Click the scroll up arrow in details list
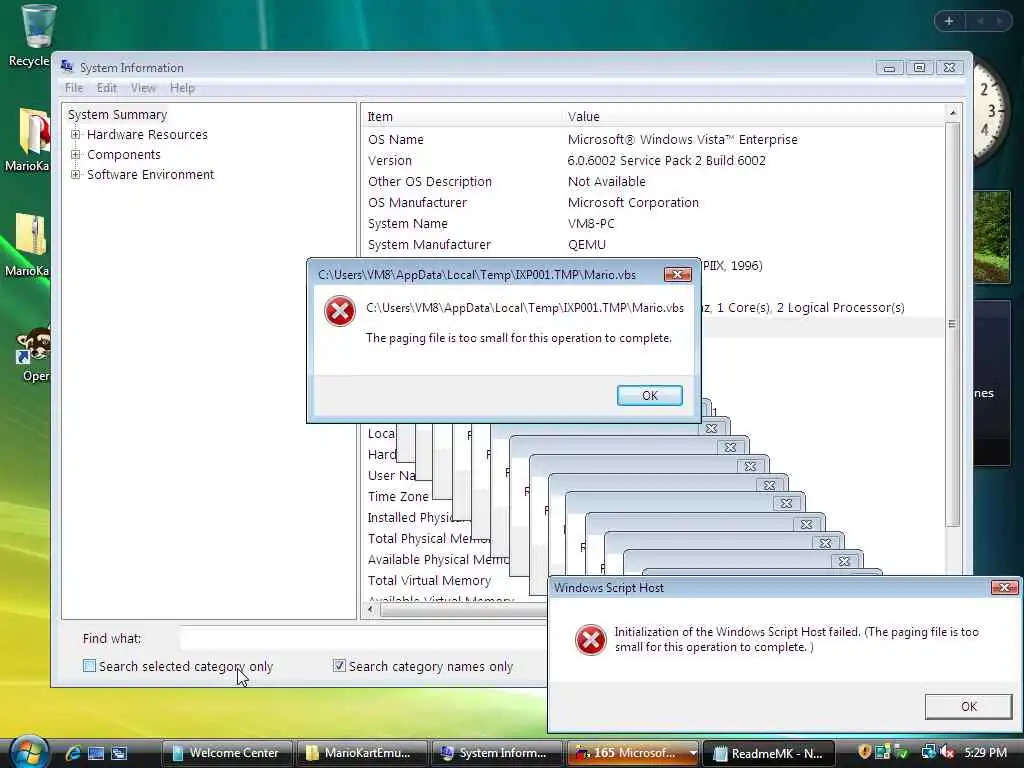 953,113
